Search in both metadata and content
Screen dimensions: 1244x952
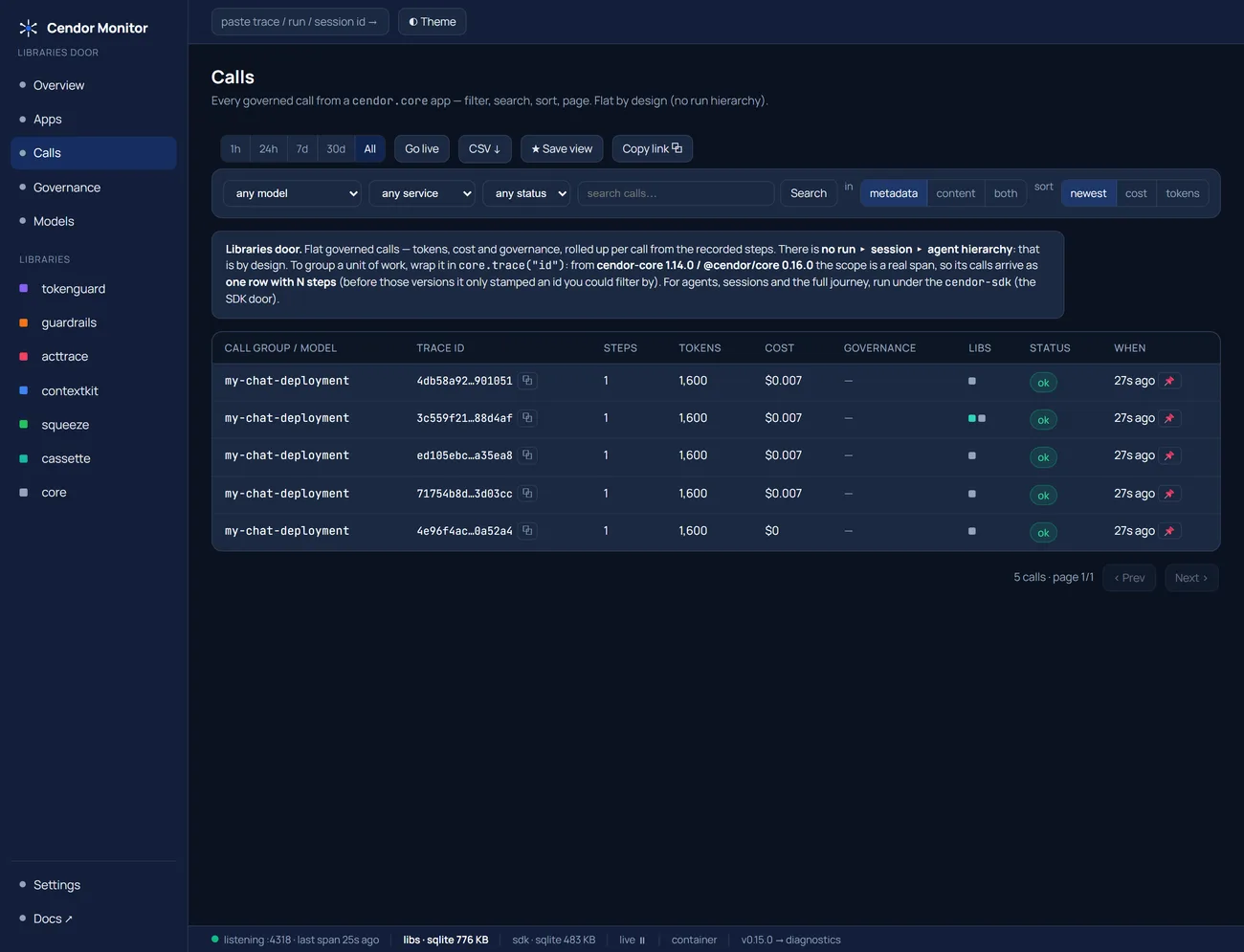point(1006,193)
